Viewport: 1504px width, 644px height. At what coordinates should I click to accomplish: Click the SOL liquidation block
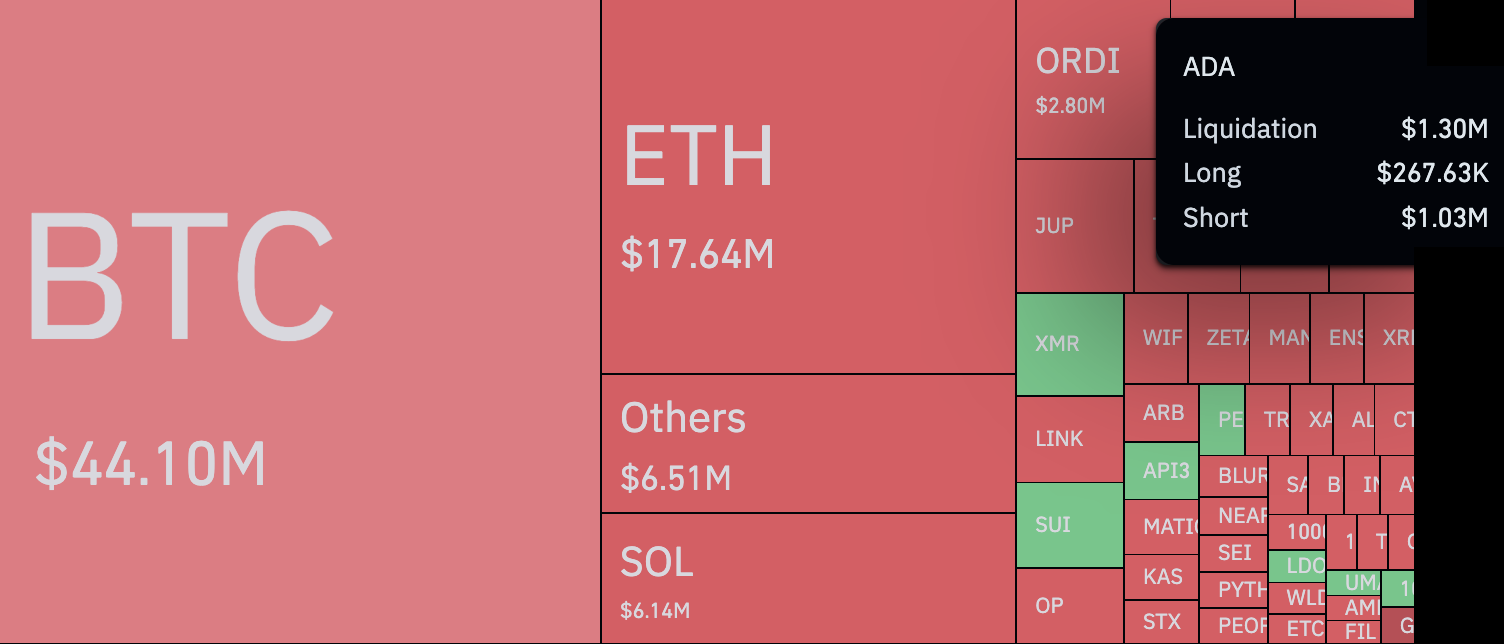tap(808, 578)
